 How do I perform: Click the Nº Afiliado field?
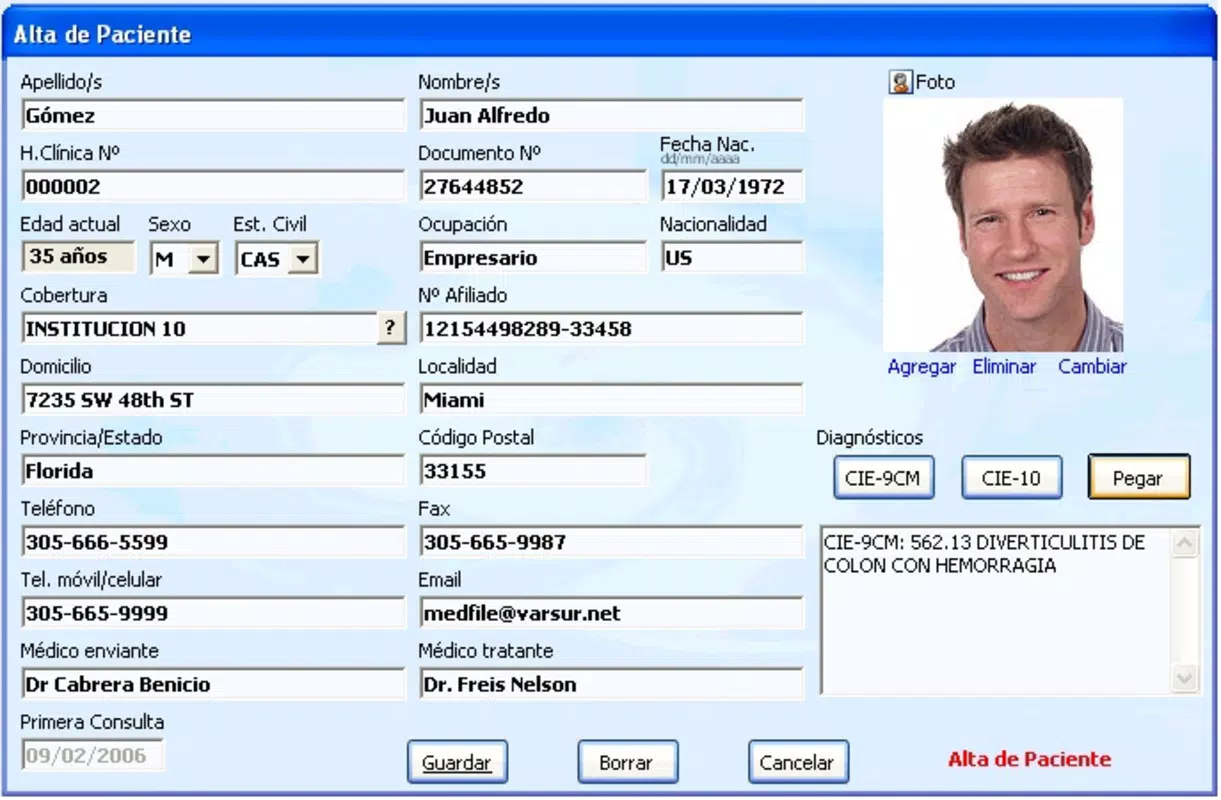611,328
